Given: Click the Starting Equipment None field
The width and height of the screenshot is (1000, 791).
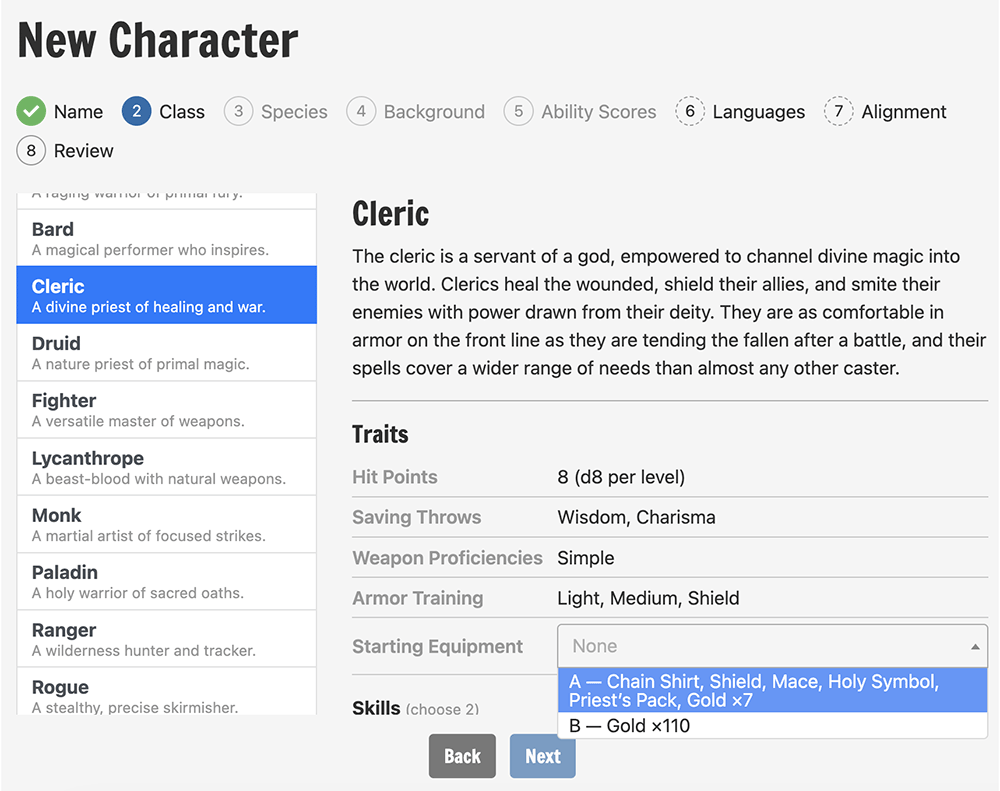Looking at the screenshot, I should tap(772, 646).
